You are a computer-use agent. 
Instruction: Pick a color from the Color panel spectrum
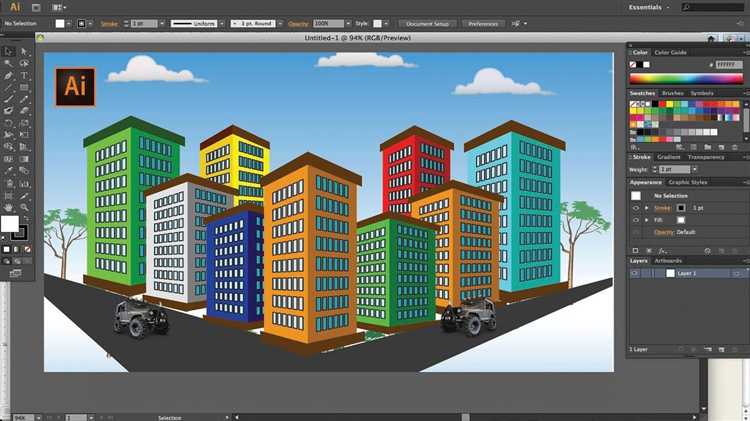pos(686,79)
